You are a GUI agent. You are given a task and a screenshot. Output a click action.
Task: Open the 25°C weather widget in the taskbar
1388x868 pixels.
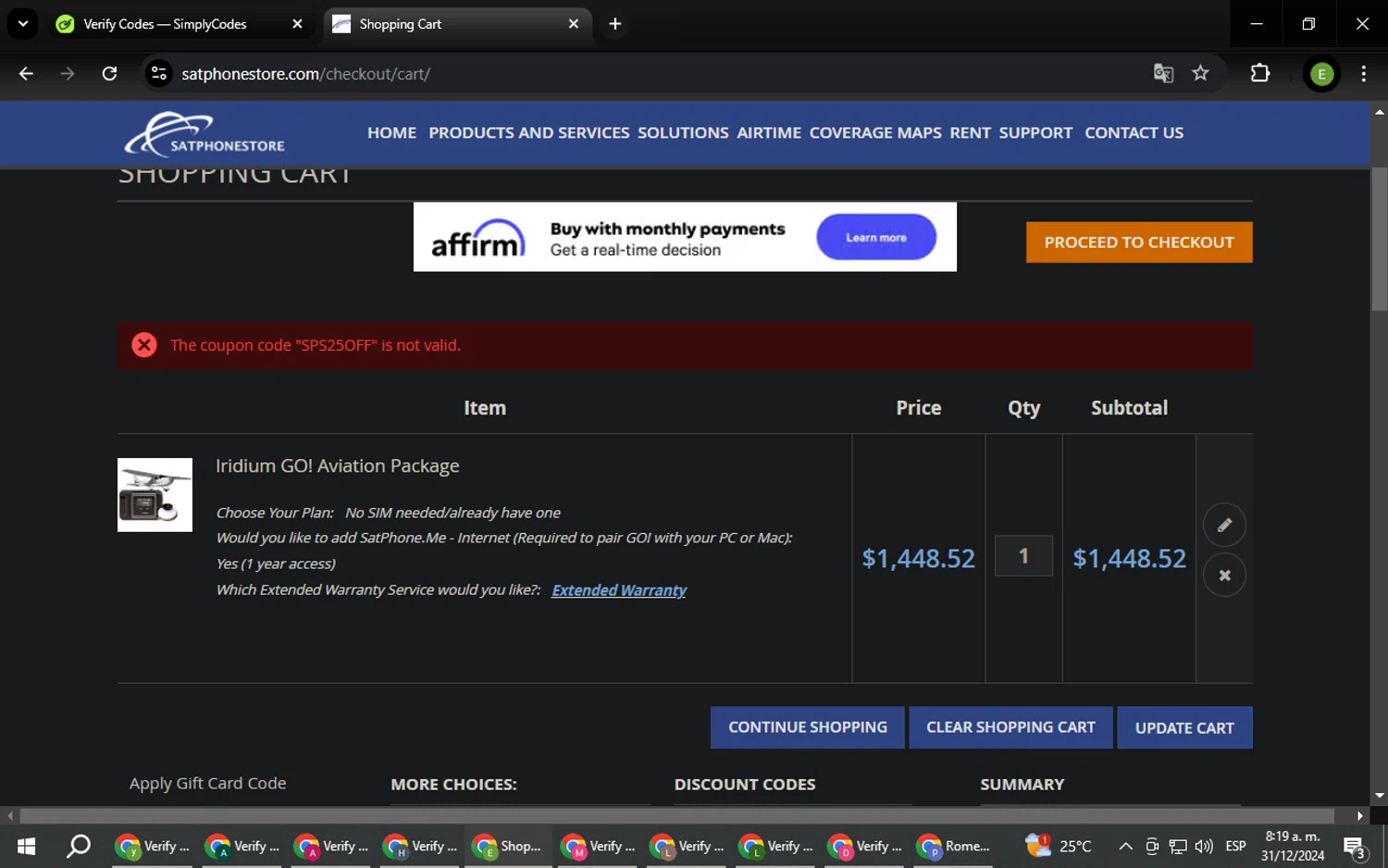[x=1060, y=846]
